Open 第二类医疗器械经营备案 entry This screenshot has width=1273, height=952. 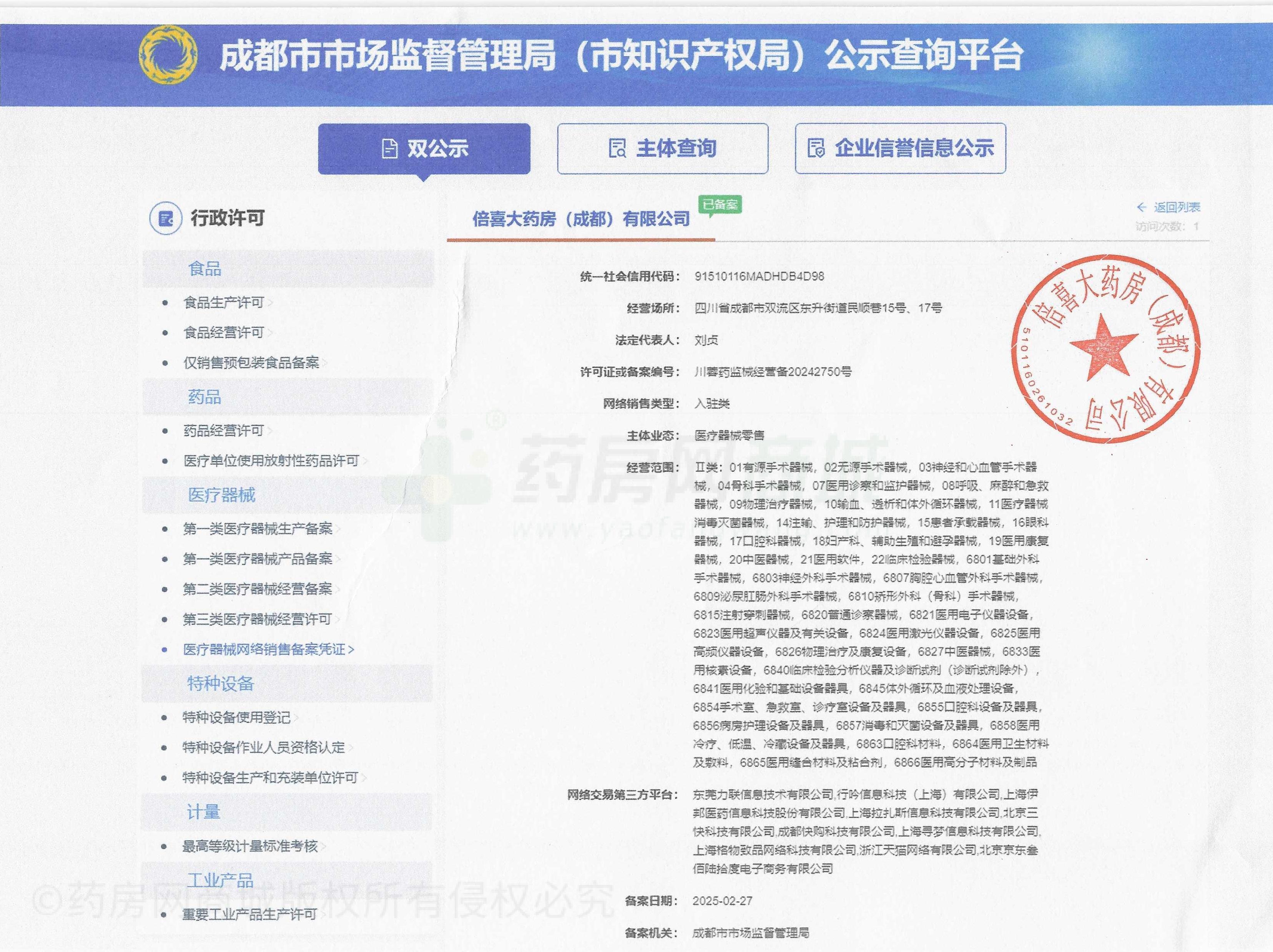[257, 589]
